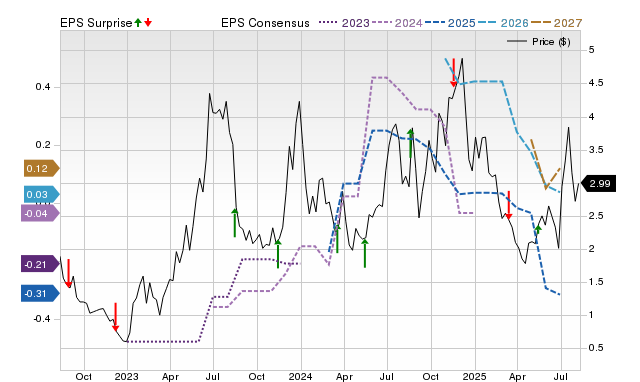
Task: Click the 0.03 light blue consensus tag
Action: (x=41, y=194)
